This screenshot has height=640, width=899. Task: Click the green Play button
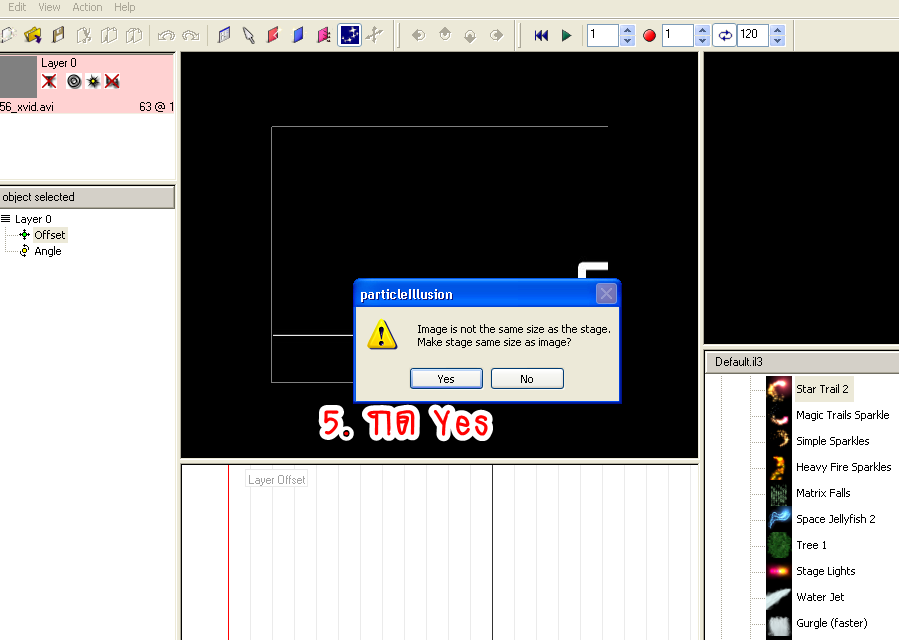[x=566, y=36]
